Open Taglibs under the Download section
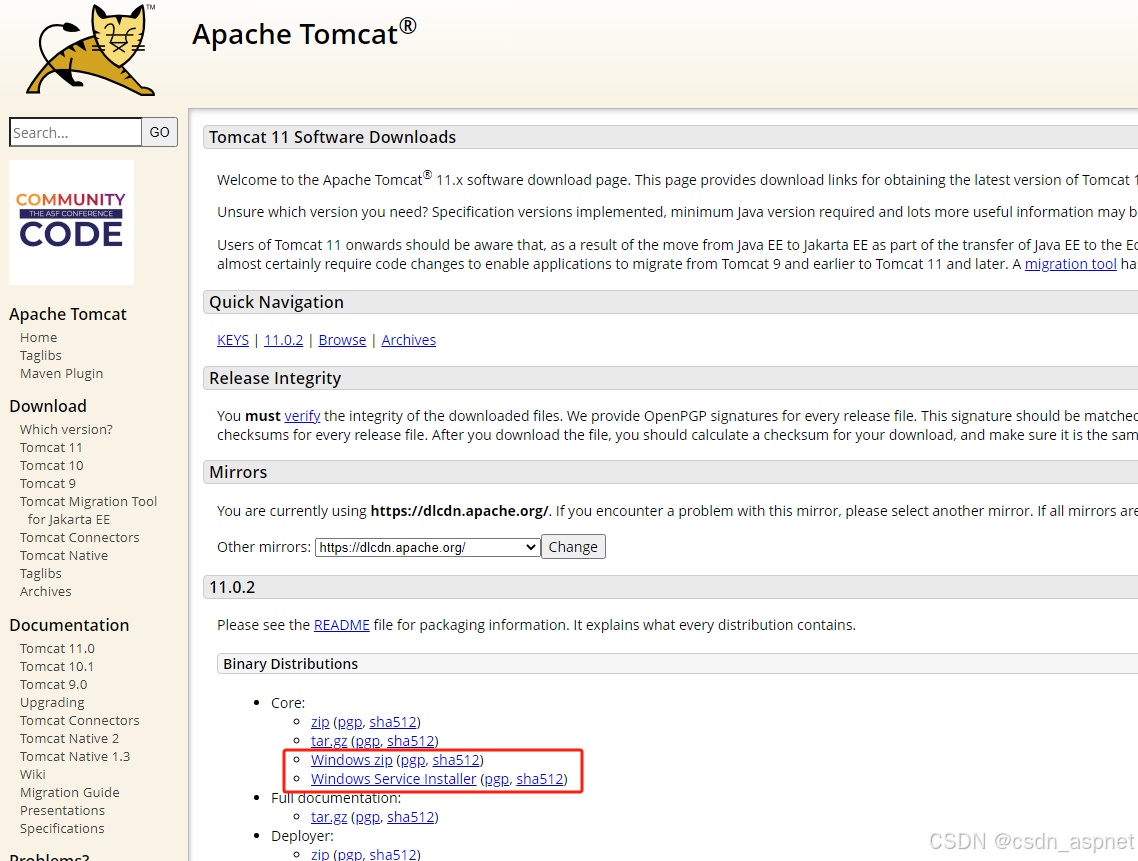The image size is (1138, 861). click(41, 574)
